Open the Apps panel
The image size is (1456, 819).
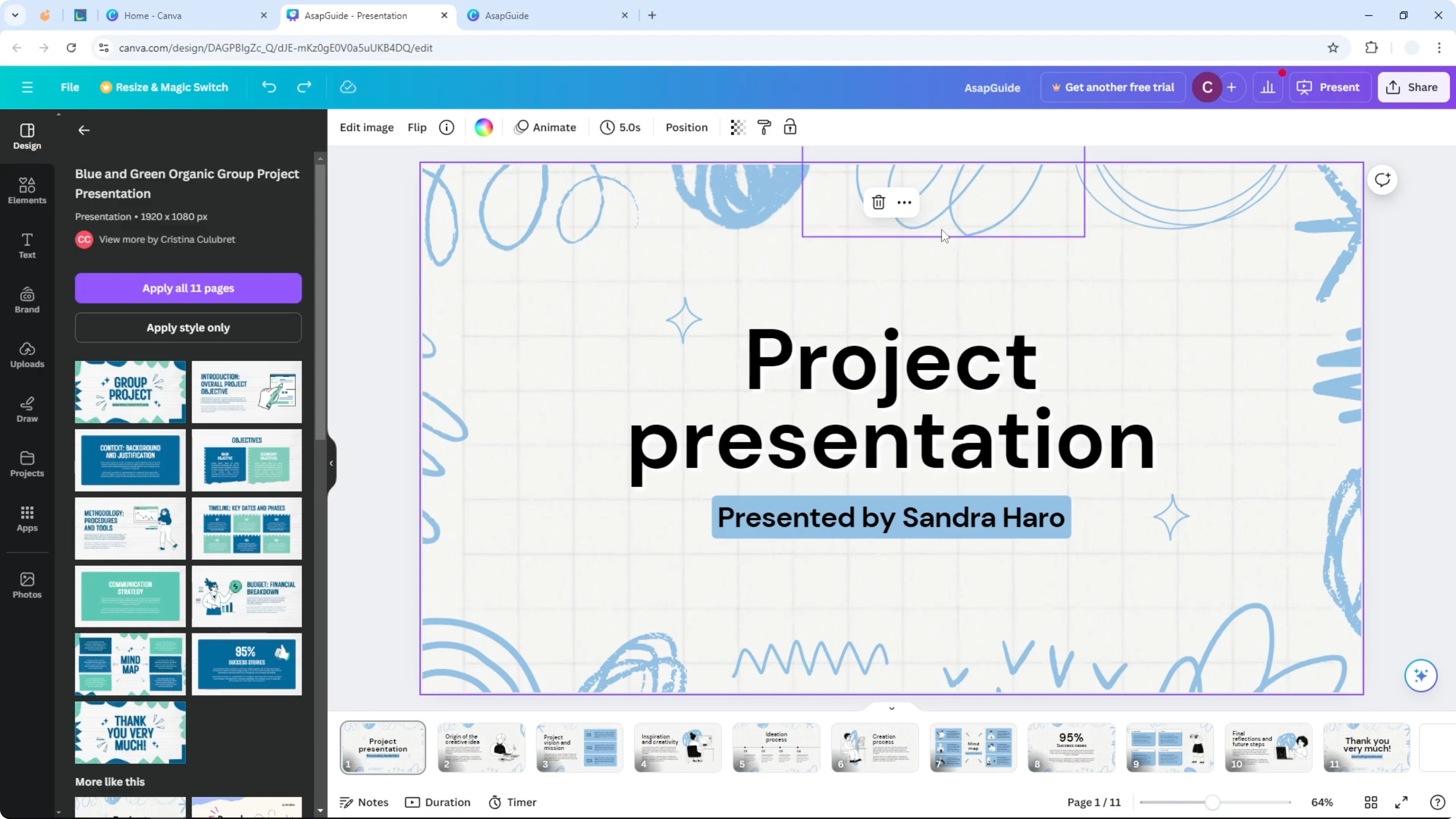pos(27,518)
